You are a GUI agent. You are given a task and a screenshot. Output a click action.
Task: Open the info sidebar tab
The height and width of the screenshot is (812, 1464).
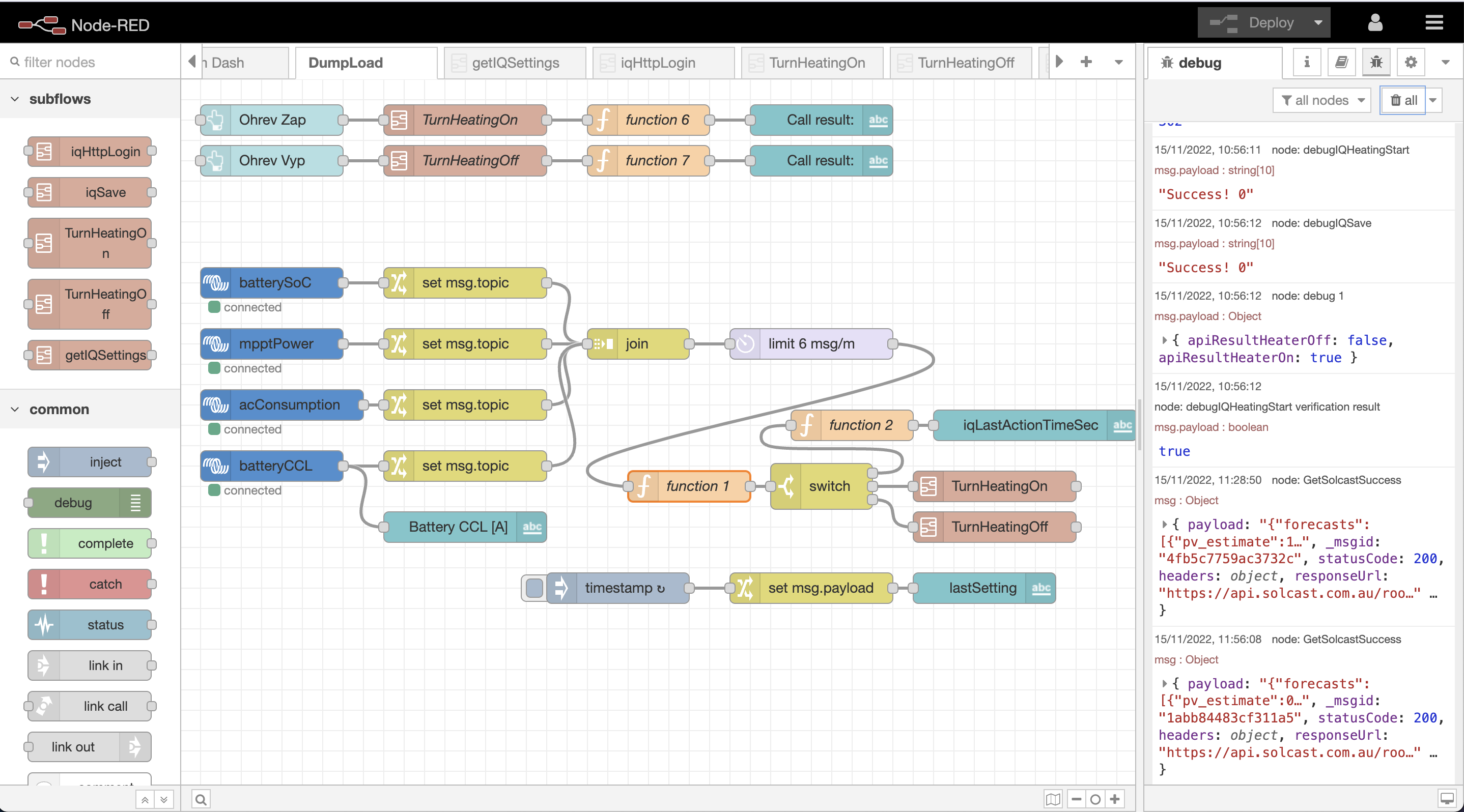(1307, 62)
